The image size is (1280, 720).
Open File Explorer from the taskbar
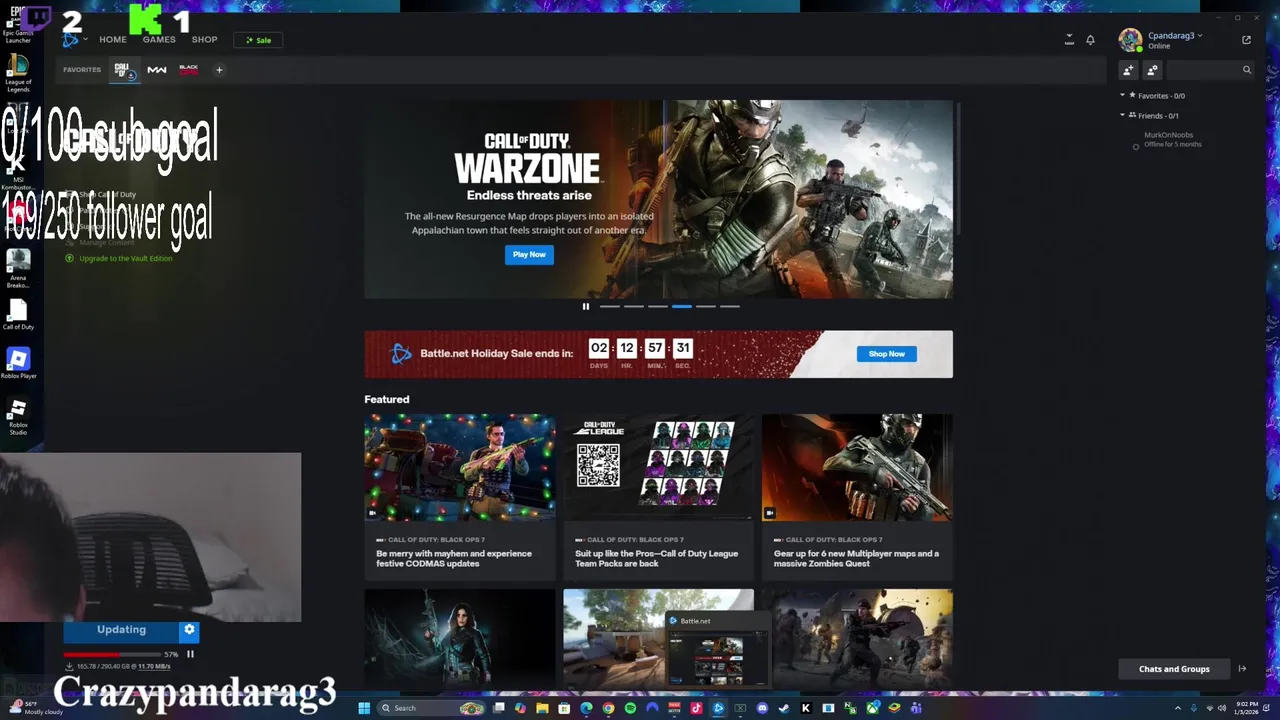click(x=542, y=708)
